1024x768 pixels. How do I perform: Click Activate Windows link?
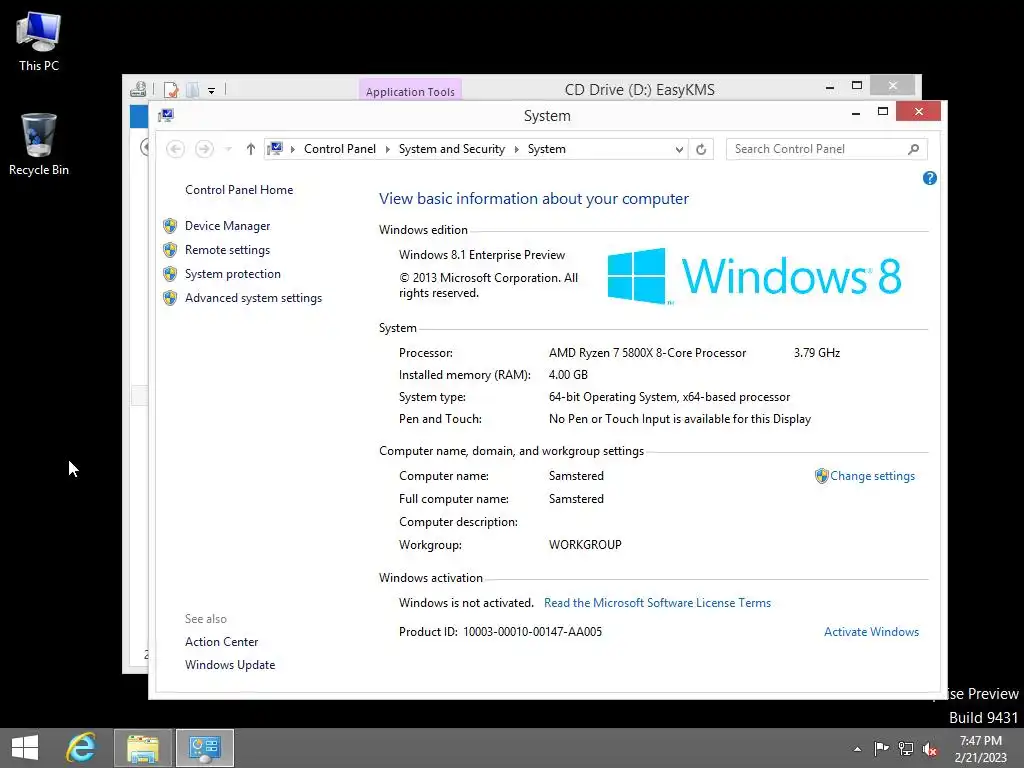tap(871, 632)
